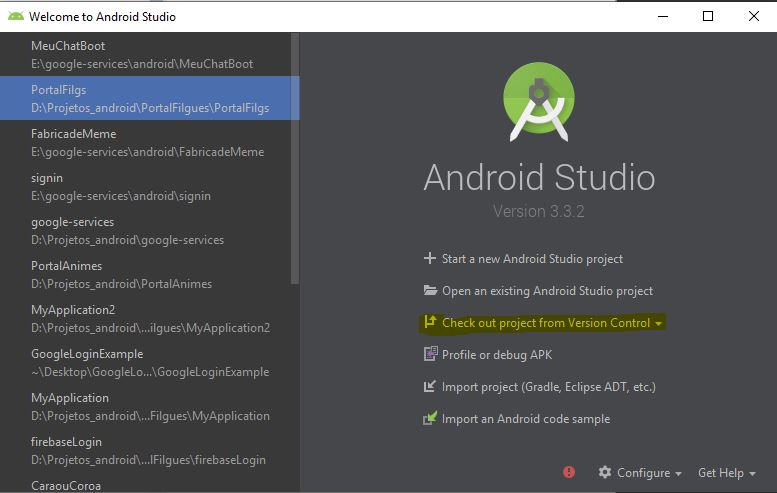Choose Import project (Gradle, Eclipse ADT, etc.)

549,387
